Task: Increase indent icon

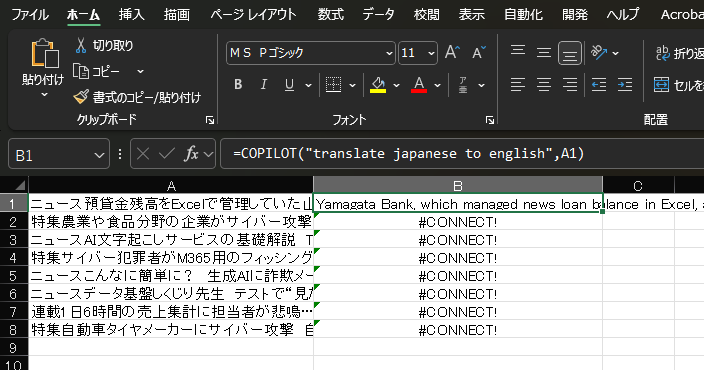Action: pos(625,84)
